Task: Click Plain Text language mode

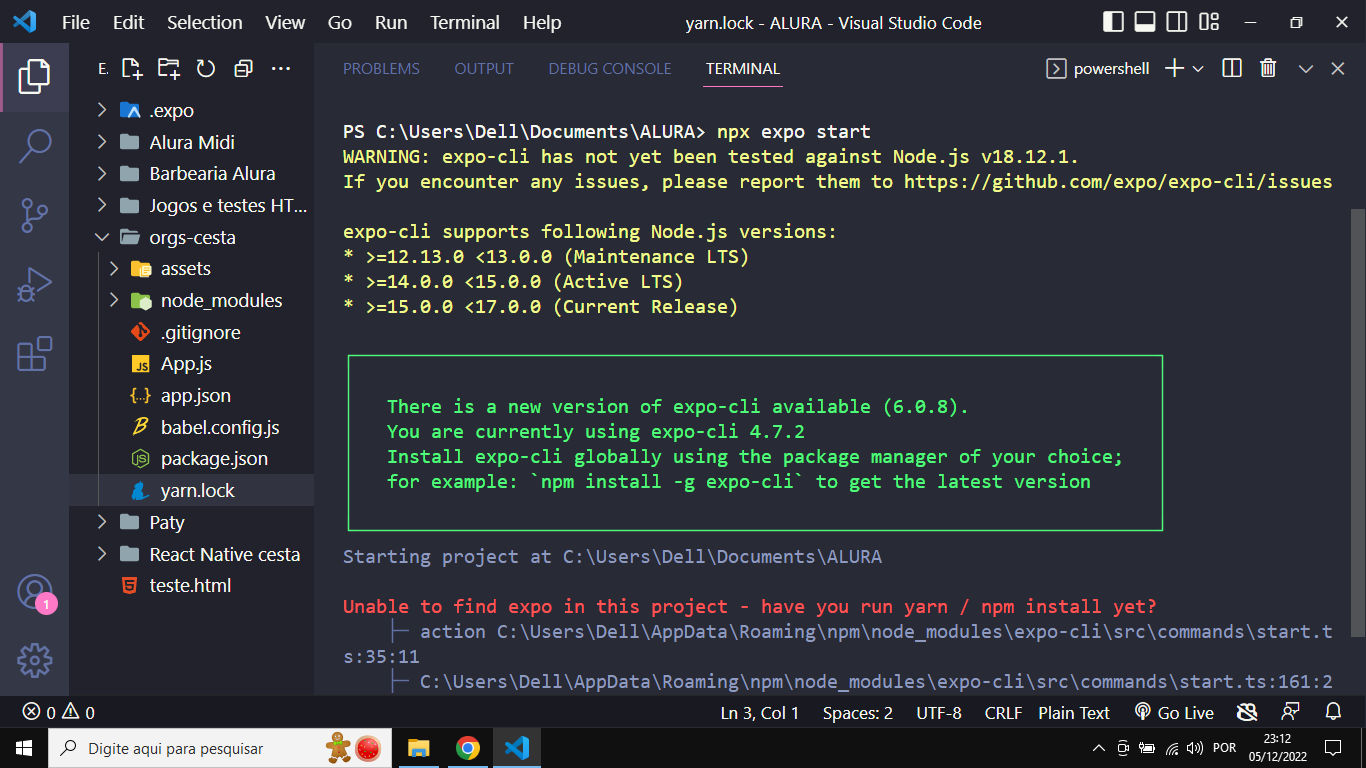Action: click(x=1074, y=713)
